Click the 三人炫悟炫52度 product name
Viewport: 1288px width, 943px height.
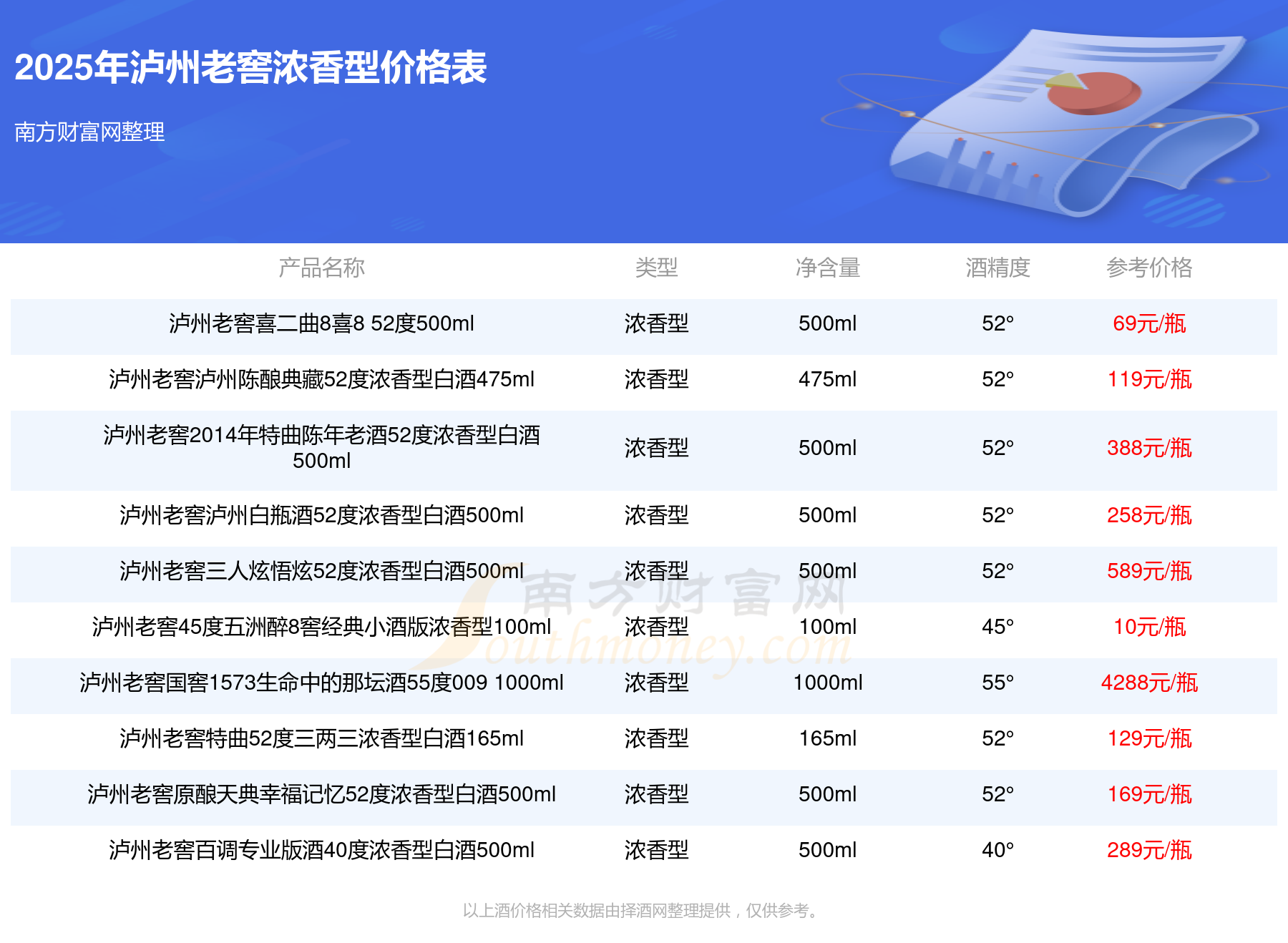322,571
